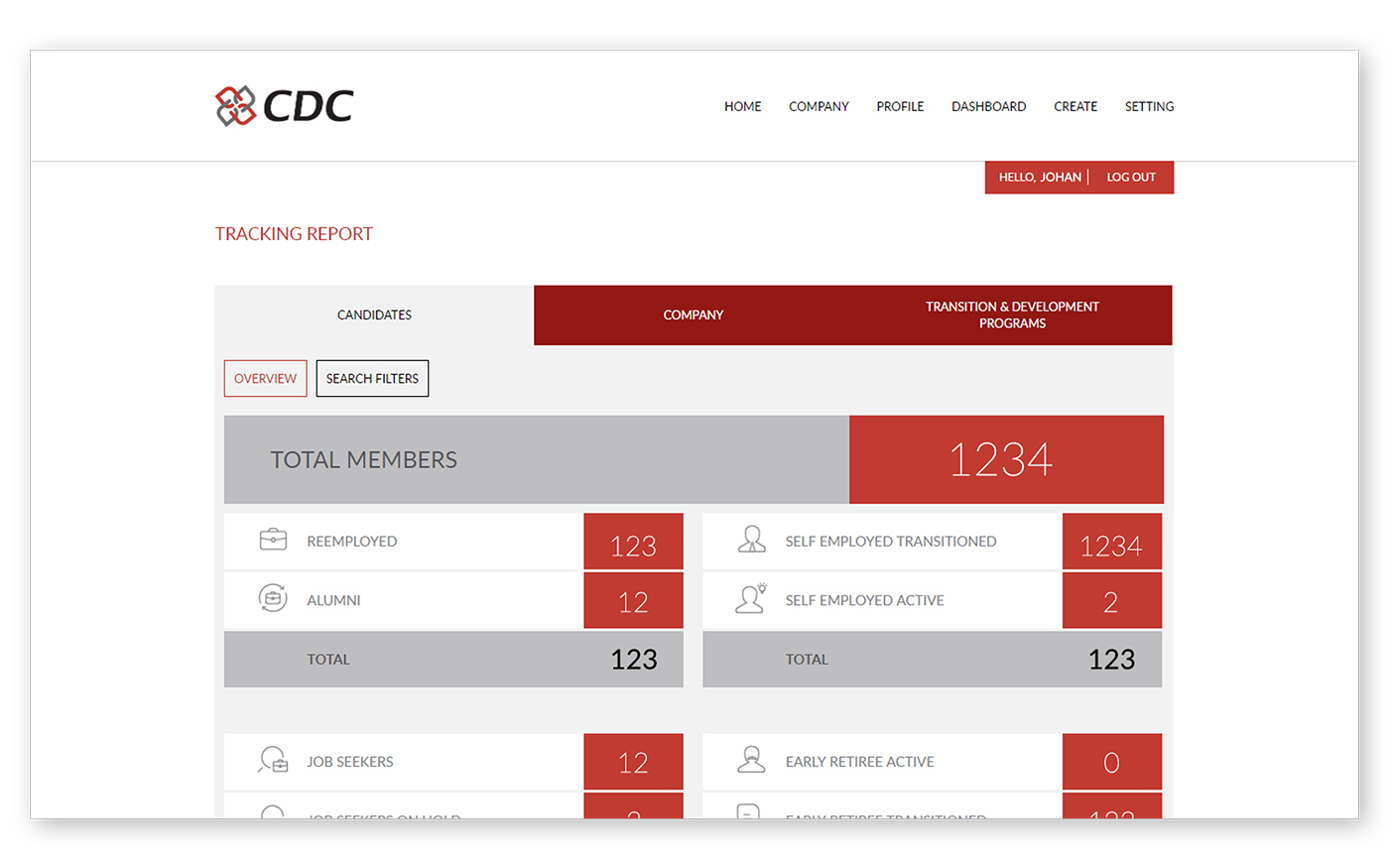Viewport: 1389px width, 868px height.
Task: Click the Self Employed Transitioned person icon
Action: point(751,540)
